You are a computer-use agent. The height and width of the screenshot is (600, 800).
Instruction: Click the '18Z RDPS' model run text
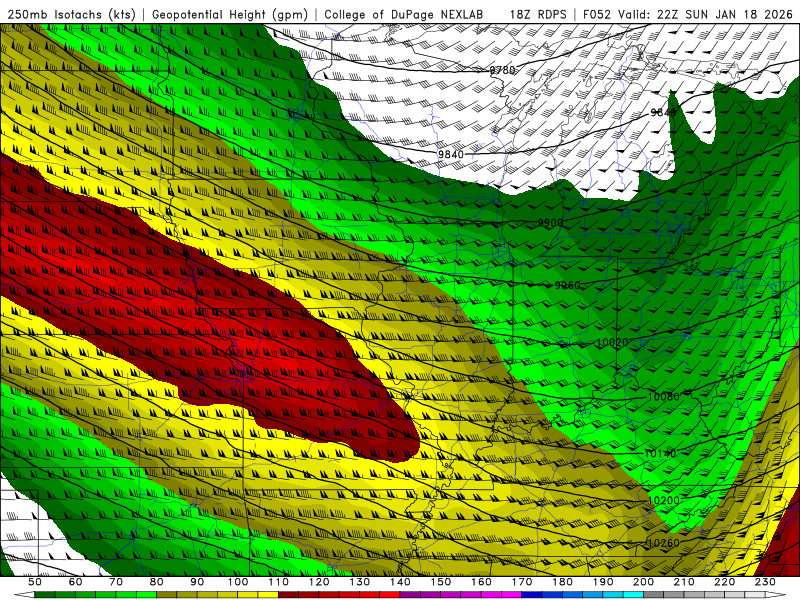coord(538,15)
